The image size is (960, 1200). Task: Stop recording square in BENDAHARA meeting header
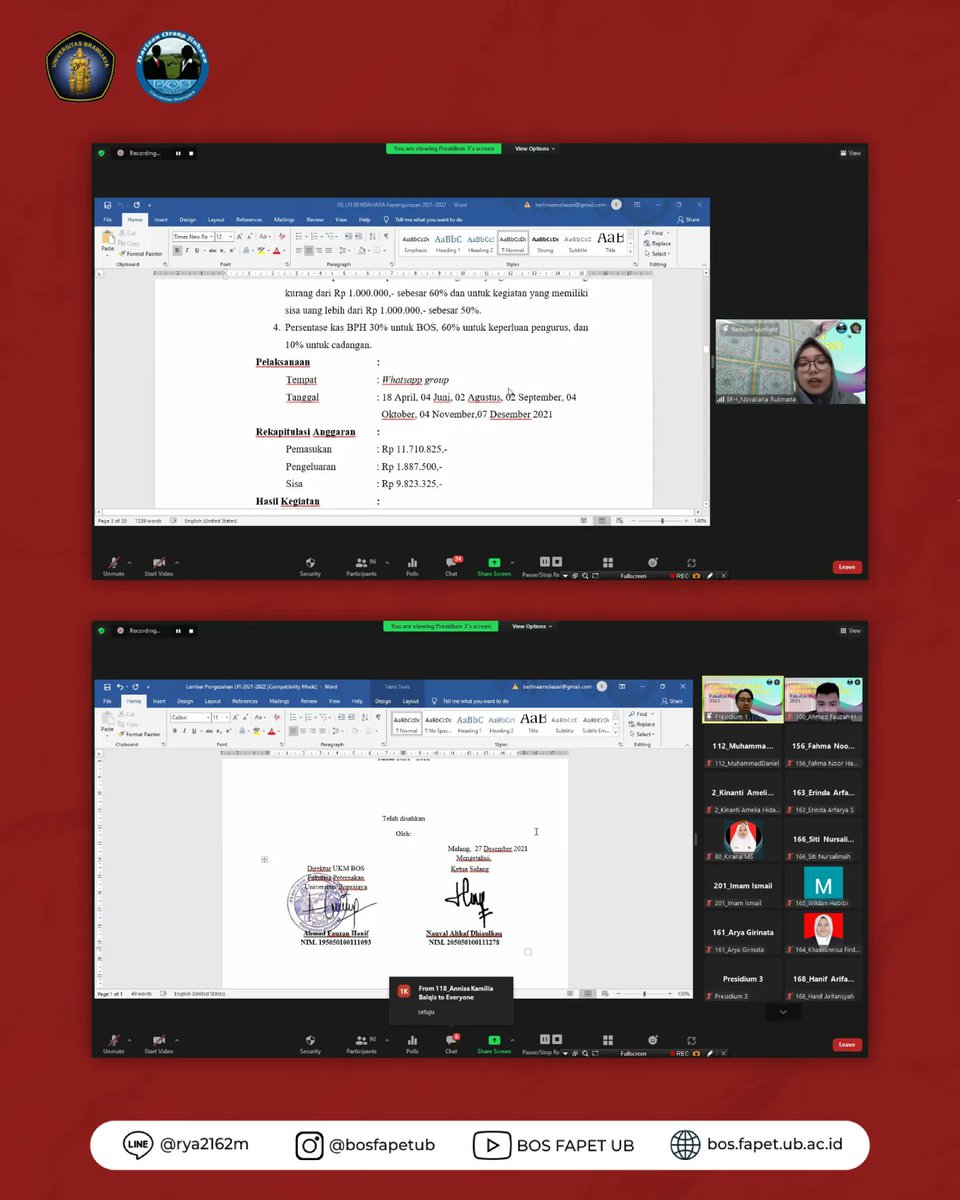191,153
